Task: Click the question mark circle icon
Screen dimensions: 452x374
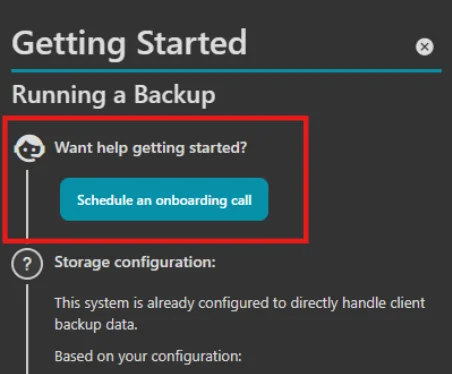Action: click(x=27, y=264)
